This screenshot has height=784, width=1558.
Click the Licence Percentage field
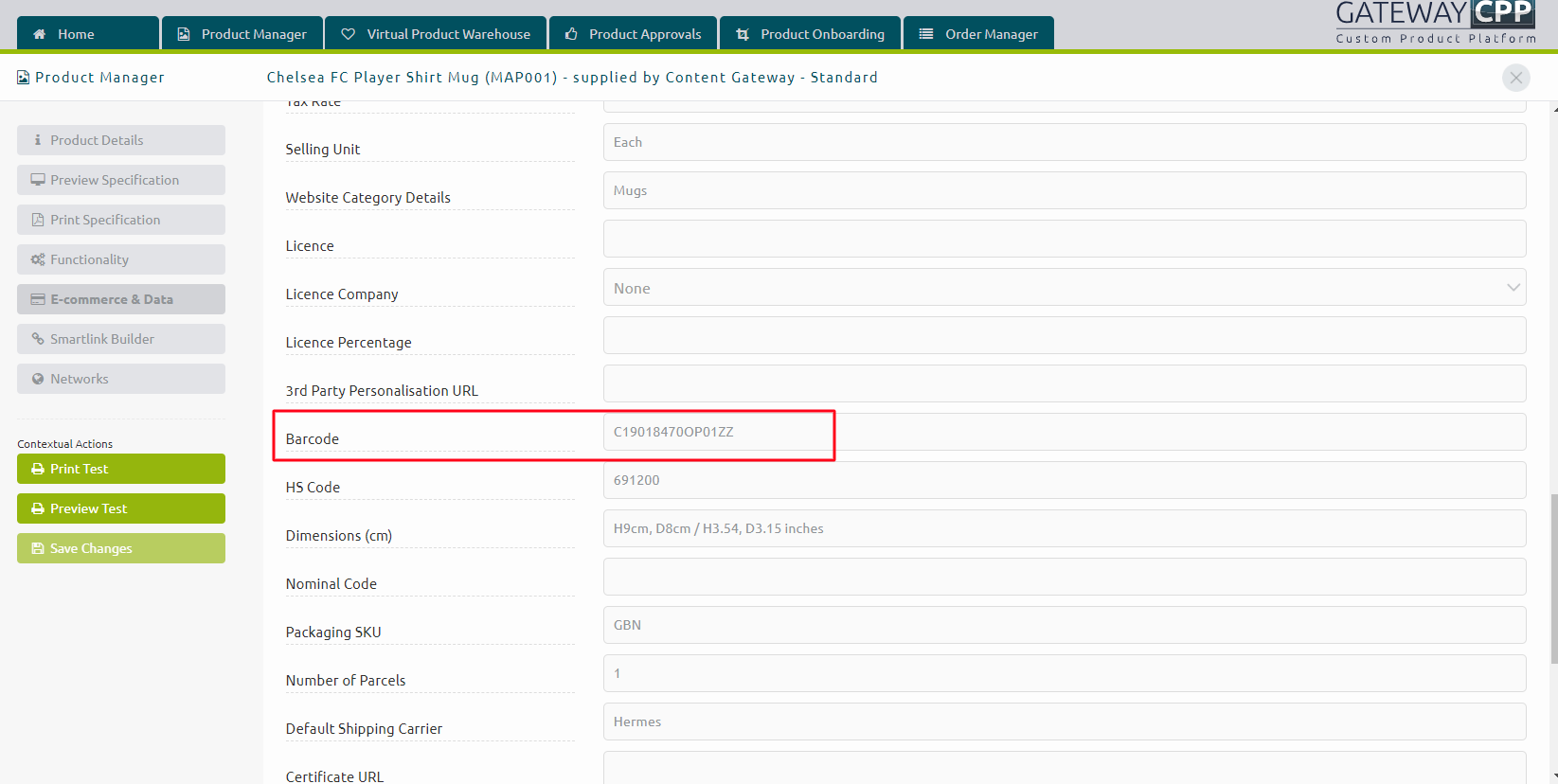click(1065, 335)
